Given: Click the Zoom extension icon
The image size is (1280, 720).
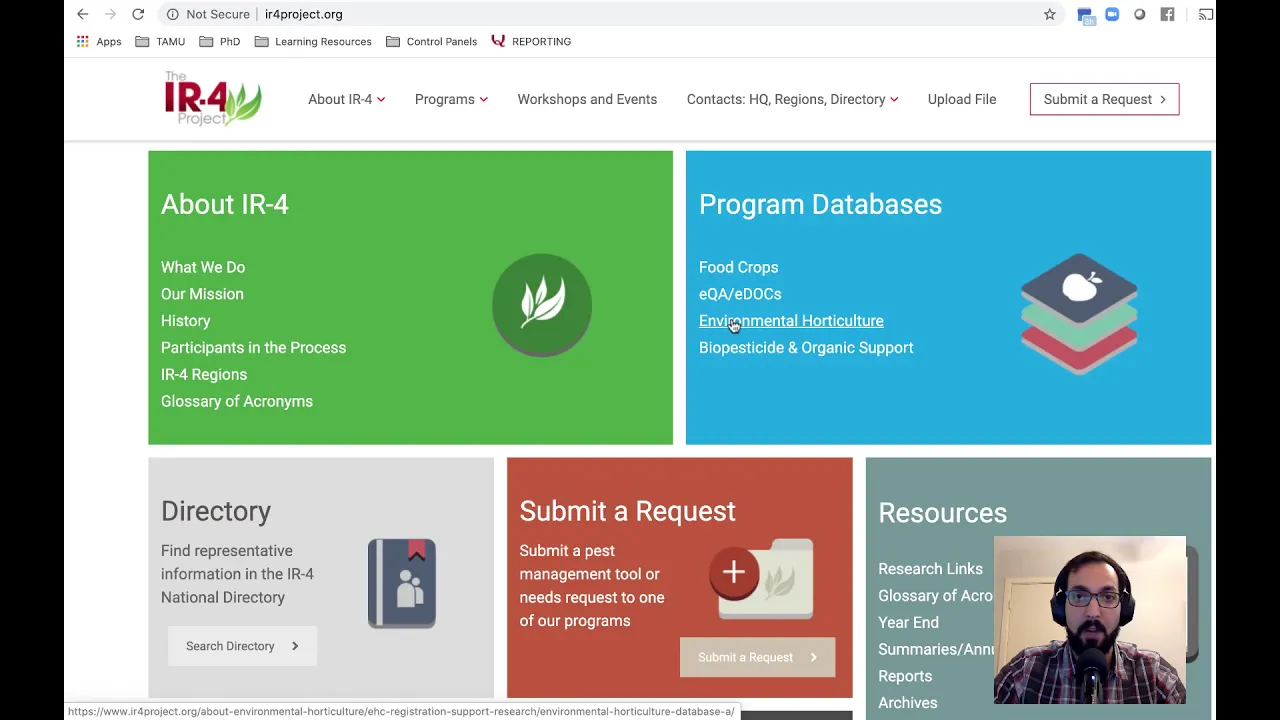Looking at the screenshot, I should point(1112,14).
